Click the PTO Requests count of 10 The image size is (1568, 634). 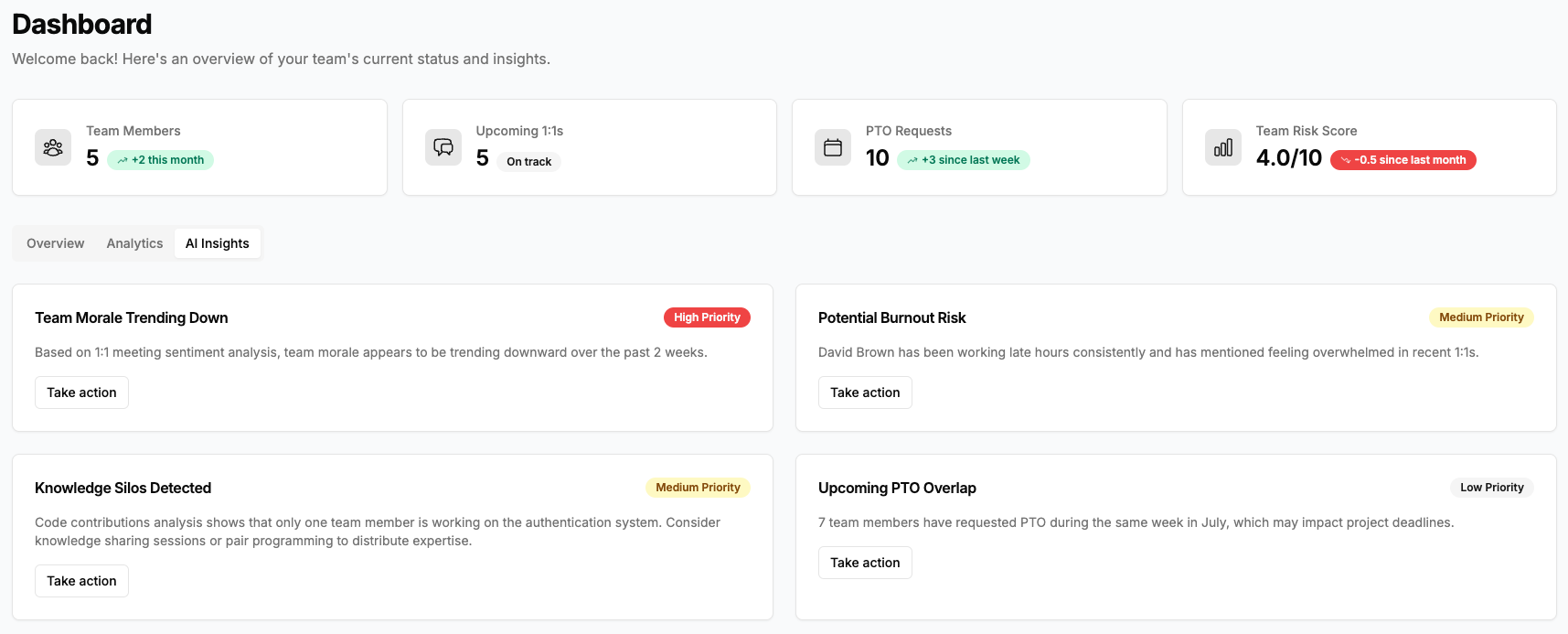(x=878, y=158)
